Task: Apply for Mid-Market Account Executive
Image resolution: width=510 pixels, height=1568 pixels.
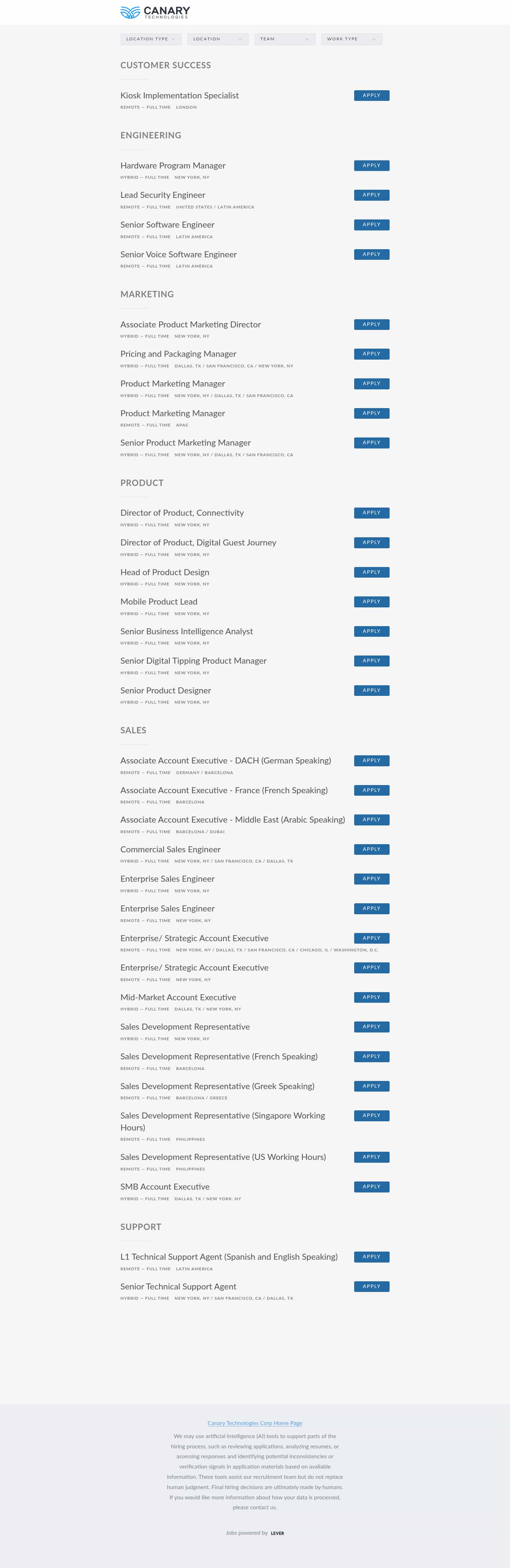Action: pyautogui.click(x=372, y=997)
